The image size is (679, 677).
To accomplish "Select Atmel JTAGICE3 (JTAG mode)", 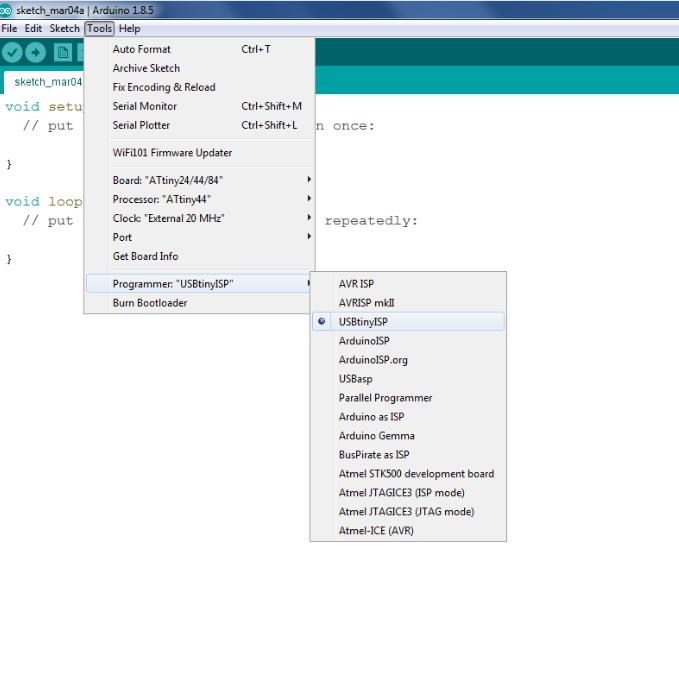I will tap(408, 512).
